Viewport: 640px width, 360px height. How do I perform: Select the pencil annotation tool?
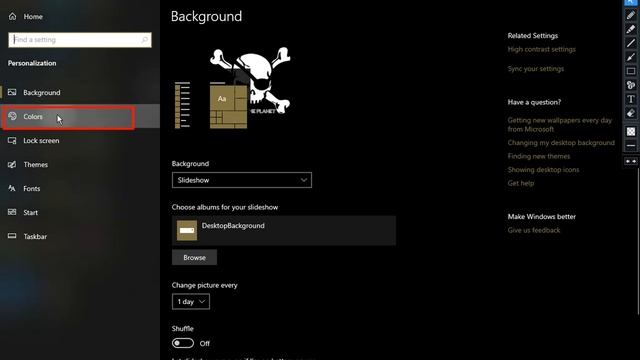[x=631, y=15]
